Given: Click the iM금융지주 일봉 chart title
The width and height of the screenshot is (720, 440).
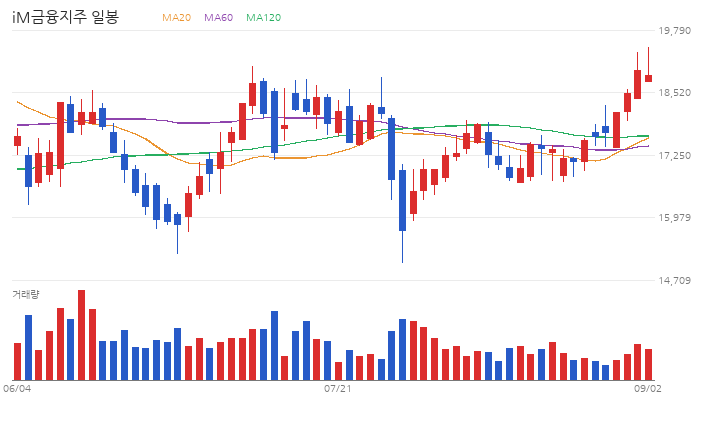Looking at the screenshot, I should [65, 17].
